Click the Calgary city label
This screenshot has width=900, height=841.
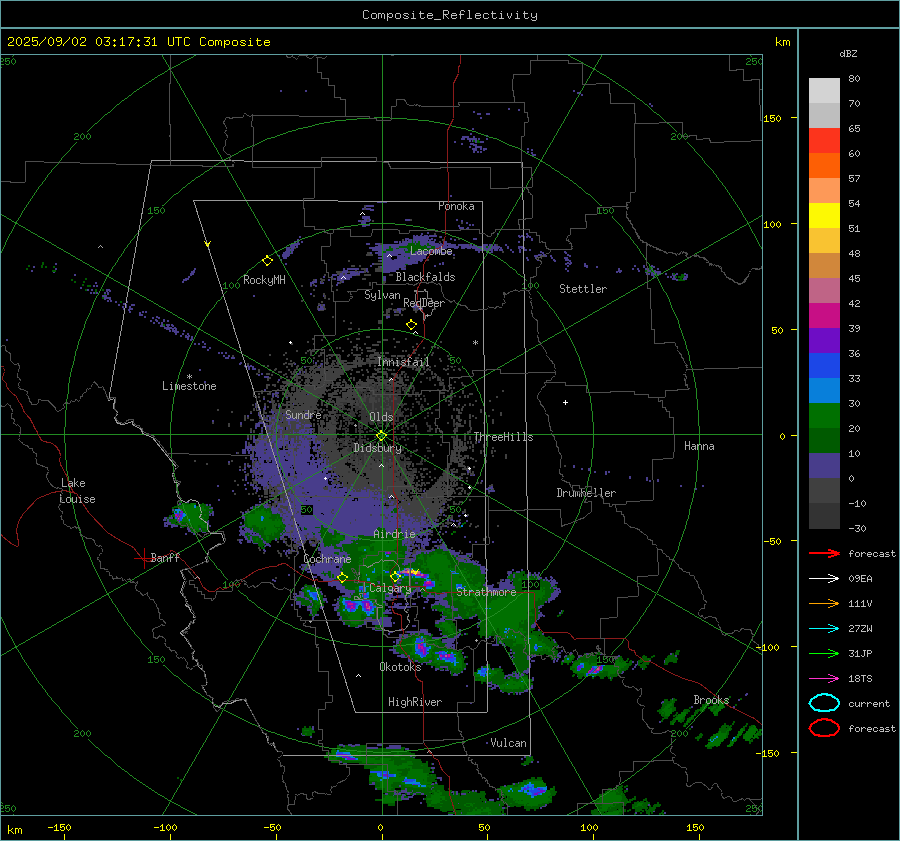point(390,588)
